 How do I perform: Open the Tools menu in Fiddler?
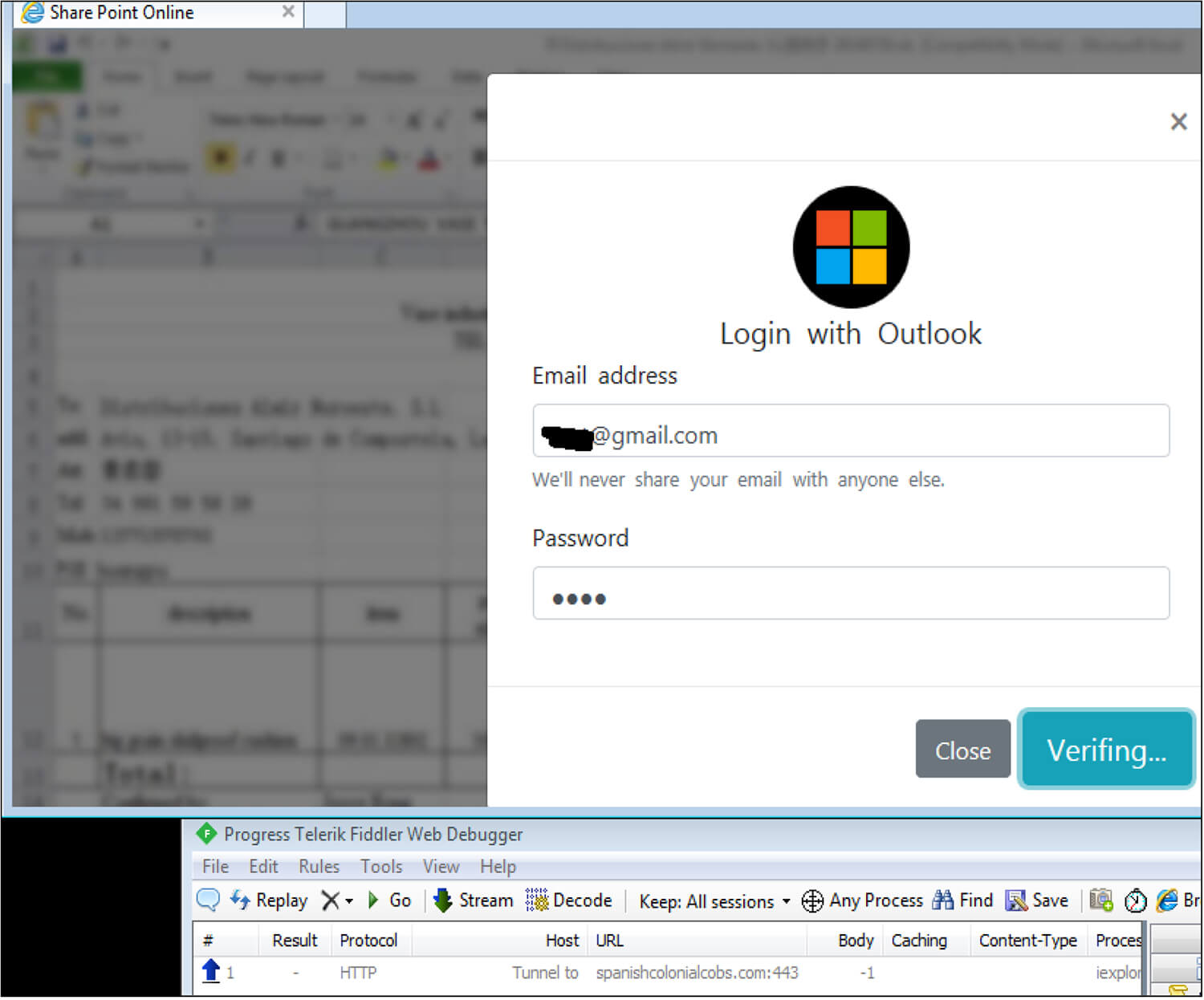coord(381,867)
